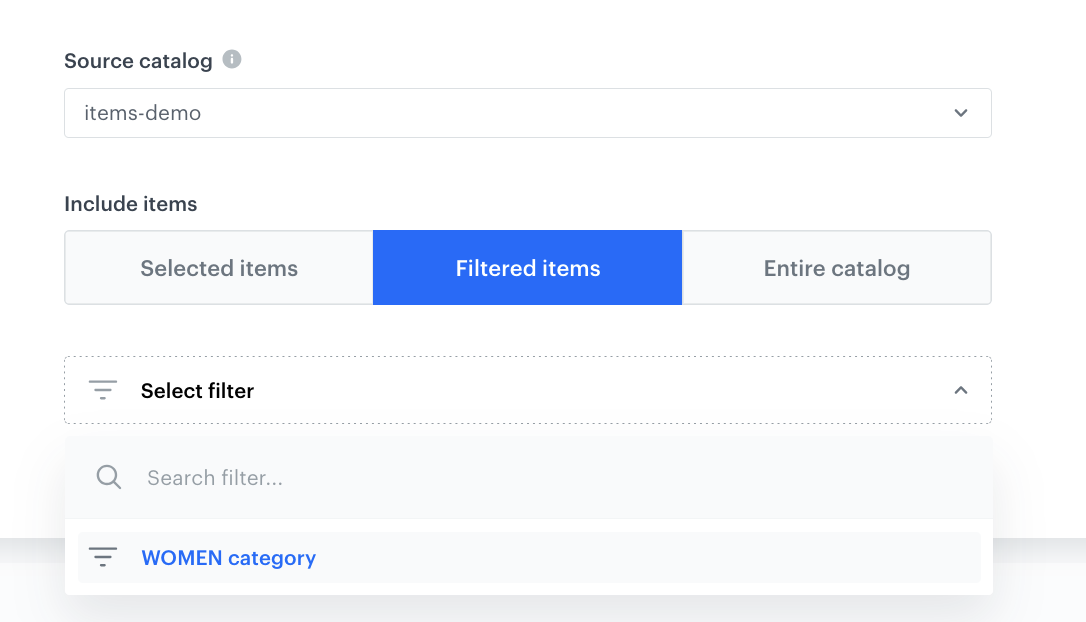Choose the Filtered items option
Screen dimensions: 1086x622
pyautogui.click(x=528, y=268)
